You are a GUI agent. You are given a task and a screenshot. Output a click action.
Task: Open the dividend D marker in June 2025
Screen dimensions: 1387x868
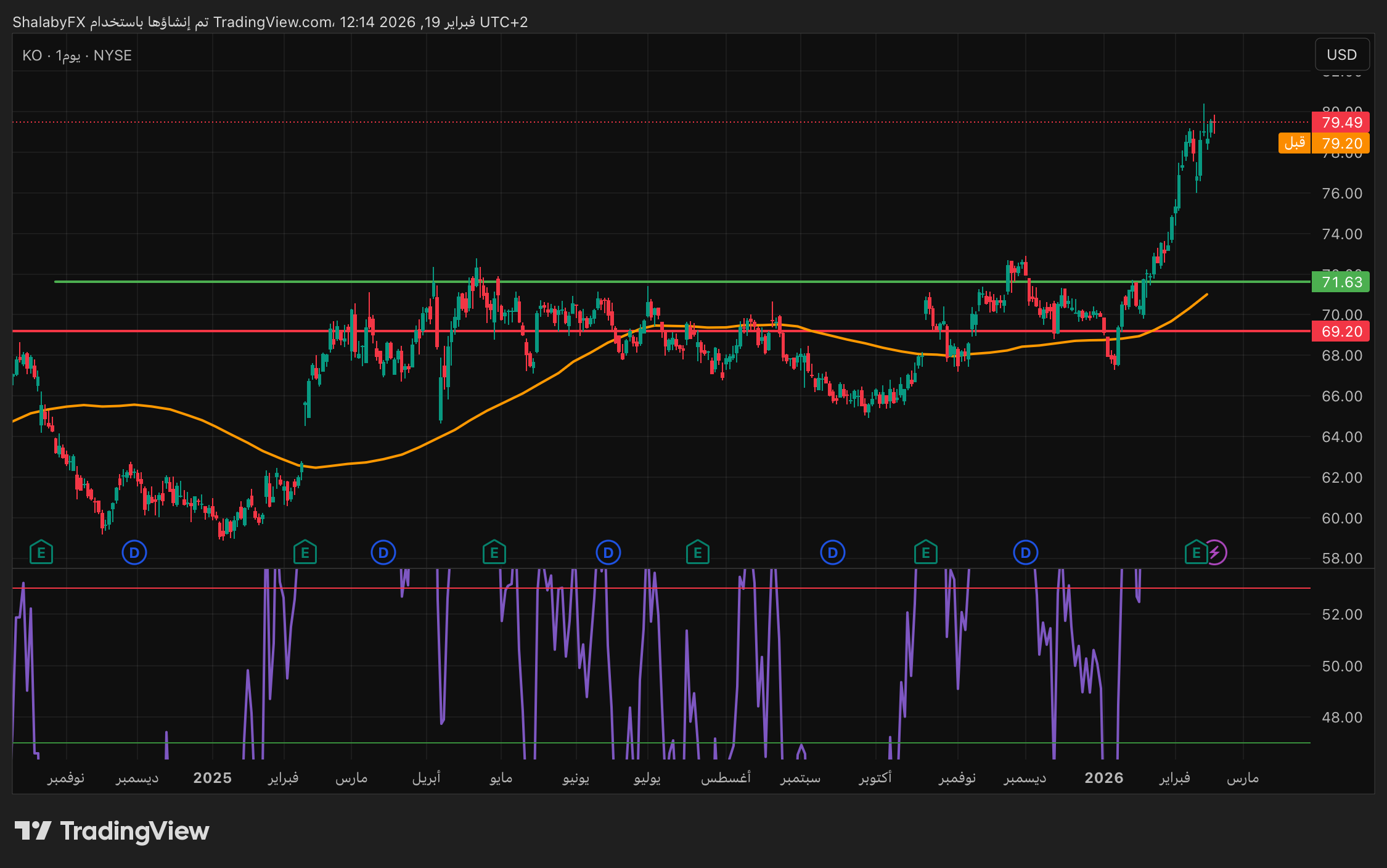point(608,552)
